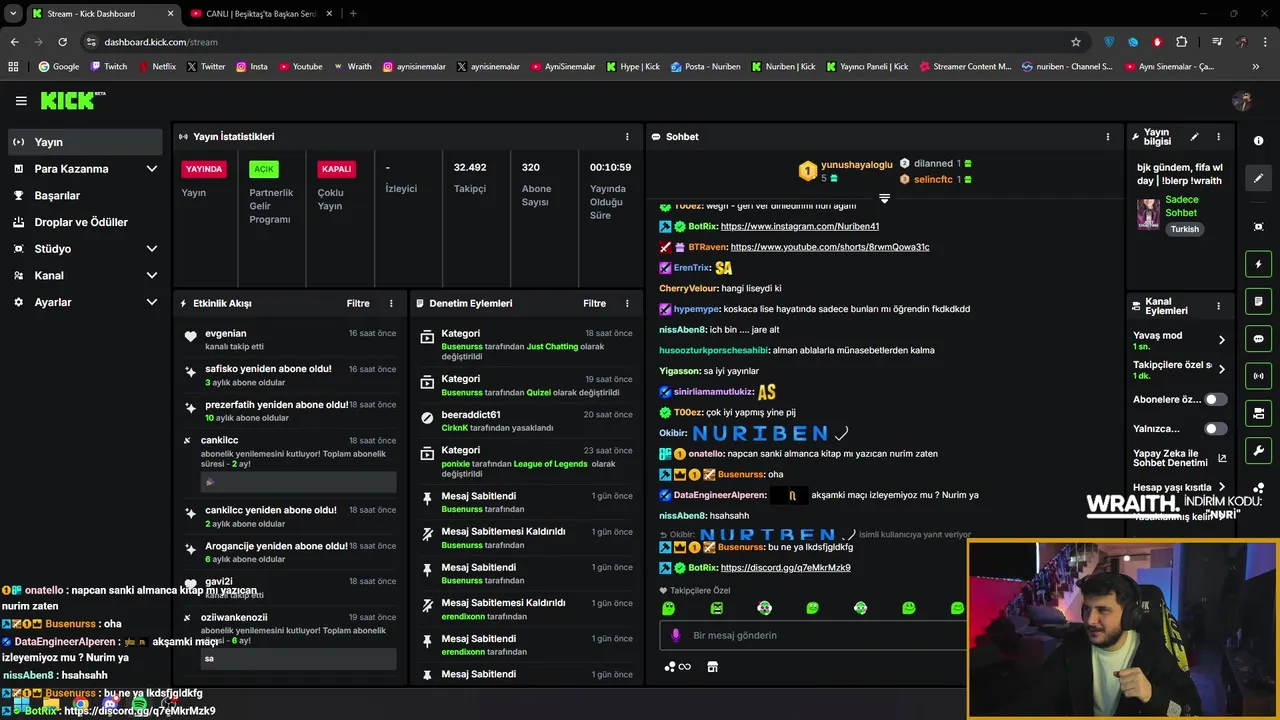The width and height of the screenshot is (1280, 720).
Task: Open the hamburger navigation menu
Action: click(x=21, y=101)
